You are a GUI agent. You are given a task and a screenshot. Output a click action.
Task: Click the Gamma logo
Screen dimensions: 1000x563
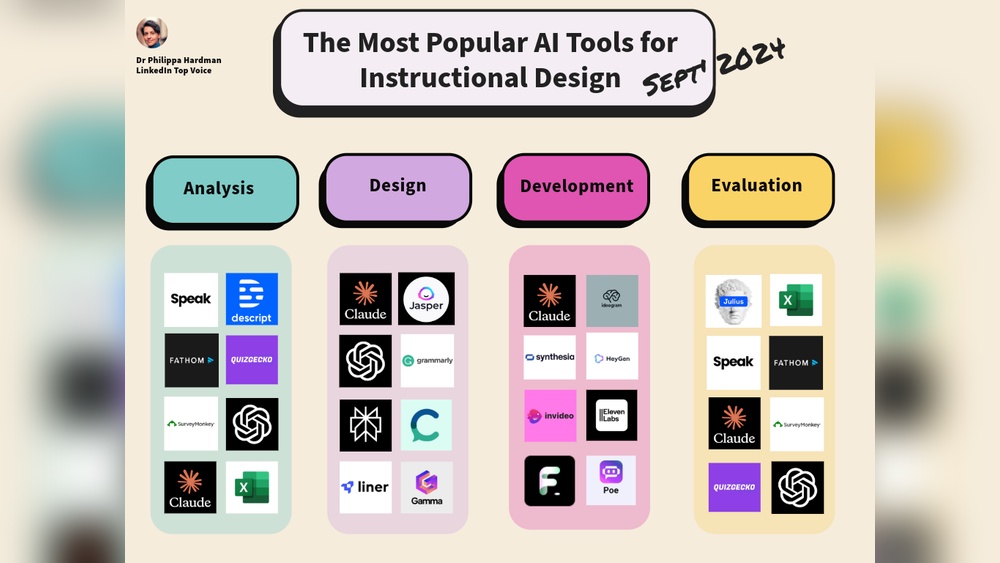(x=427, y=488)
